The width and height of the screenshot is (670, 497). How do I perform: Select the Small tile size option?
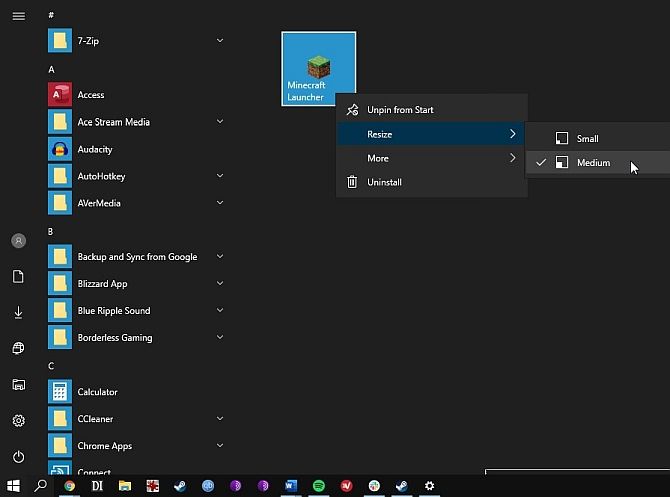[587, 139]
